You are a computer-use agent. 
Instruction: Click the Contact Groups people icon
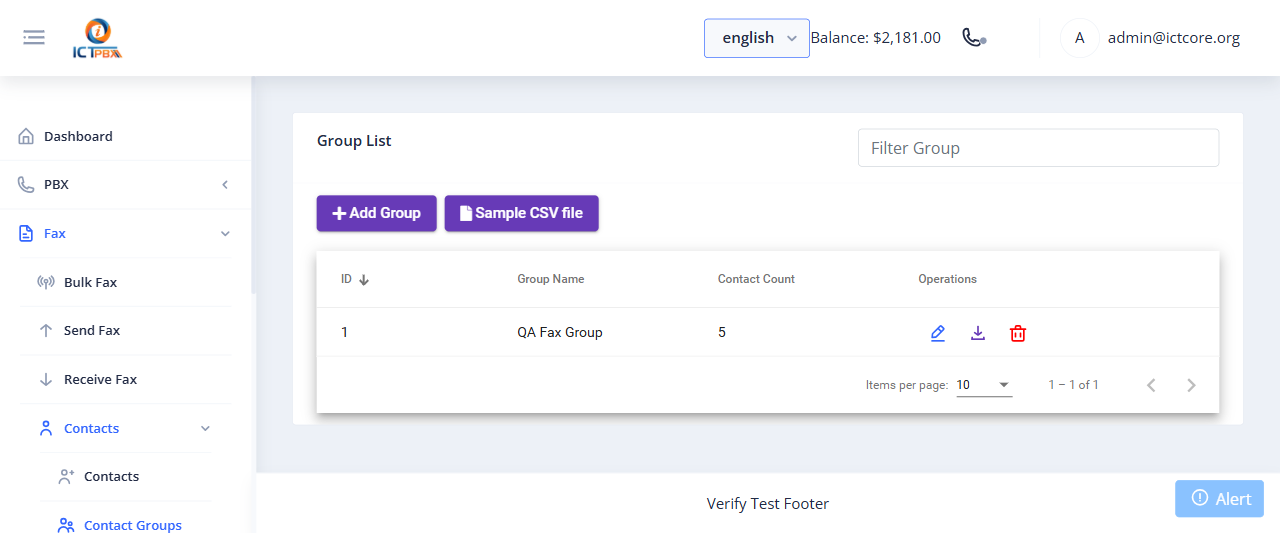pyautogui.click(x=66, y=525)
